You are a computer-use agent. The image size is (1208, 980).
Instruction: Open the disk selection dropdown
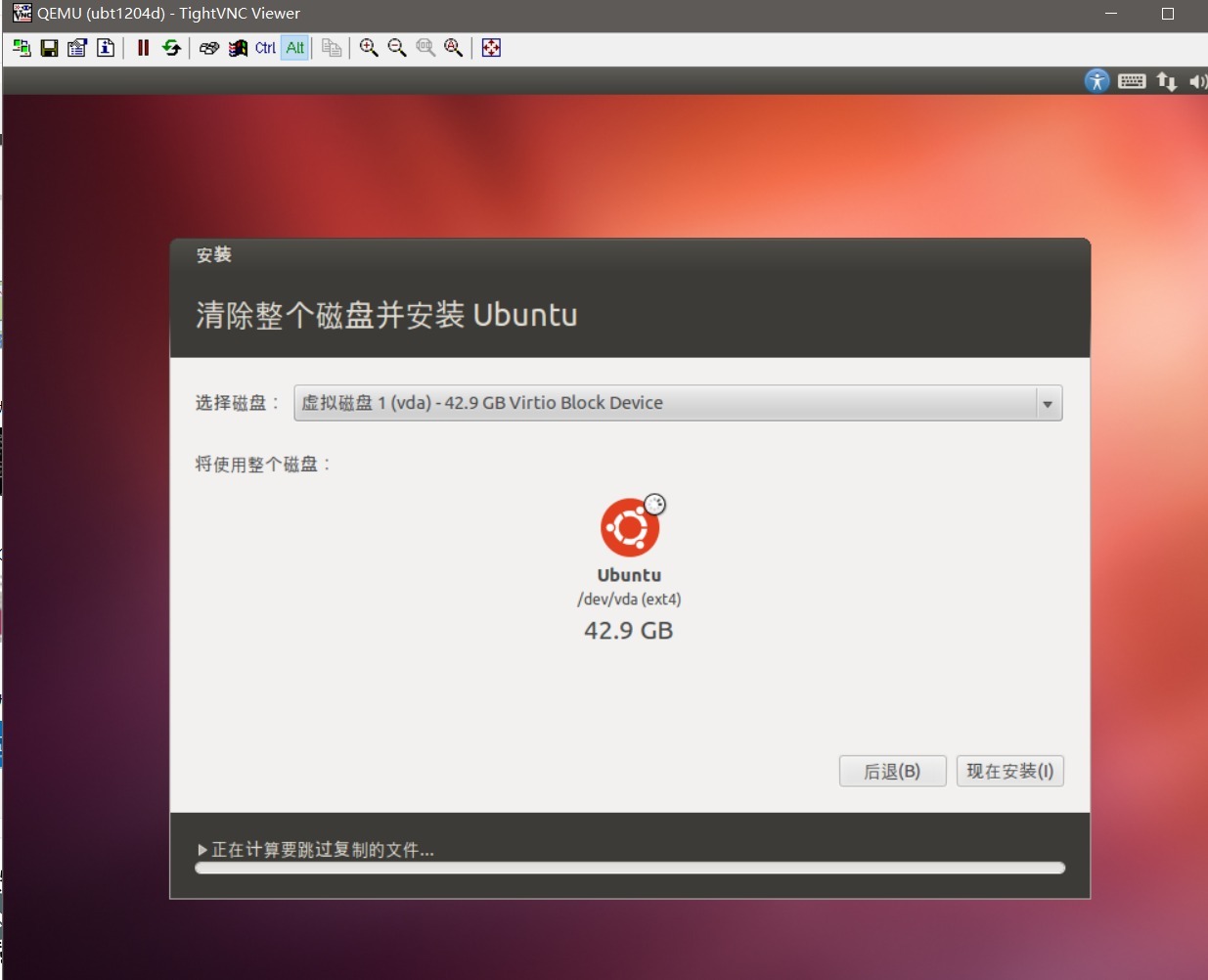click(x=678, y=403)
